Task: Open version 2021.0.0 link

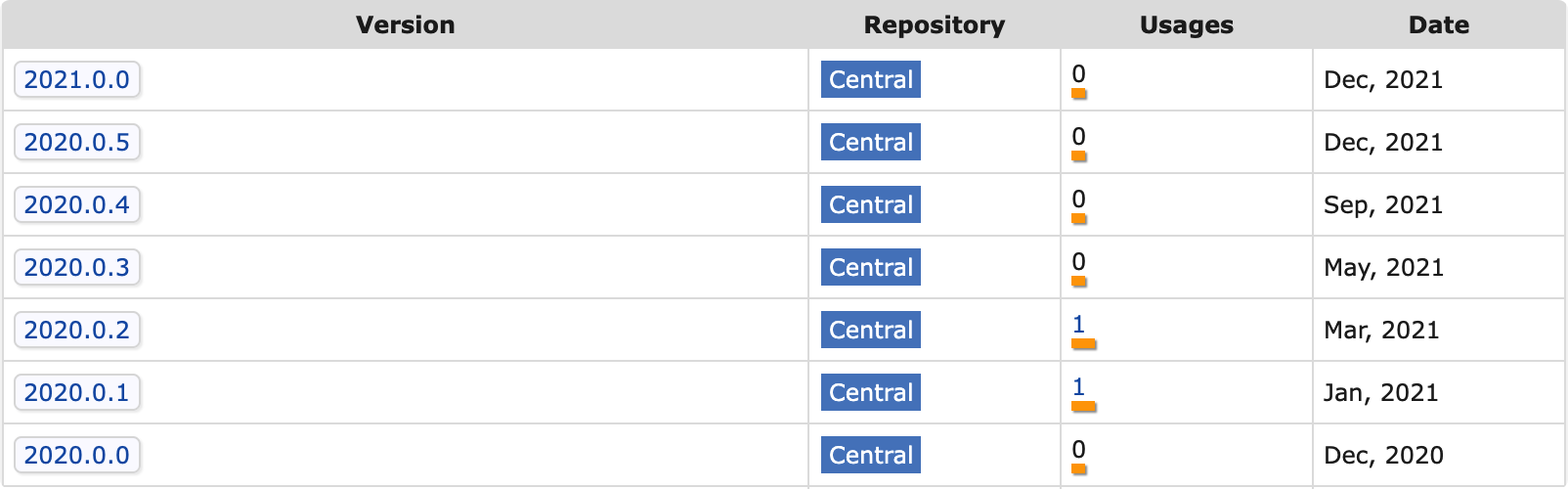Action: click(x=76, y=80)
